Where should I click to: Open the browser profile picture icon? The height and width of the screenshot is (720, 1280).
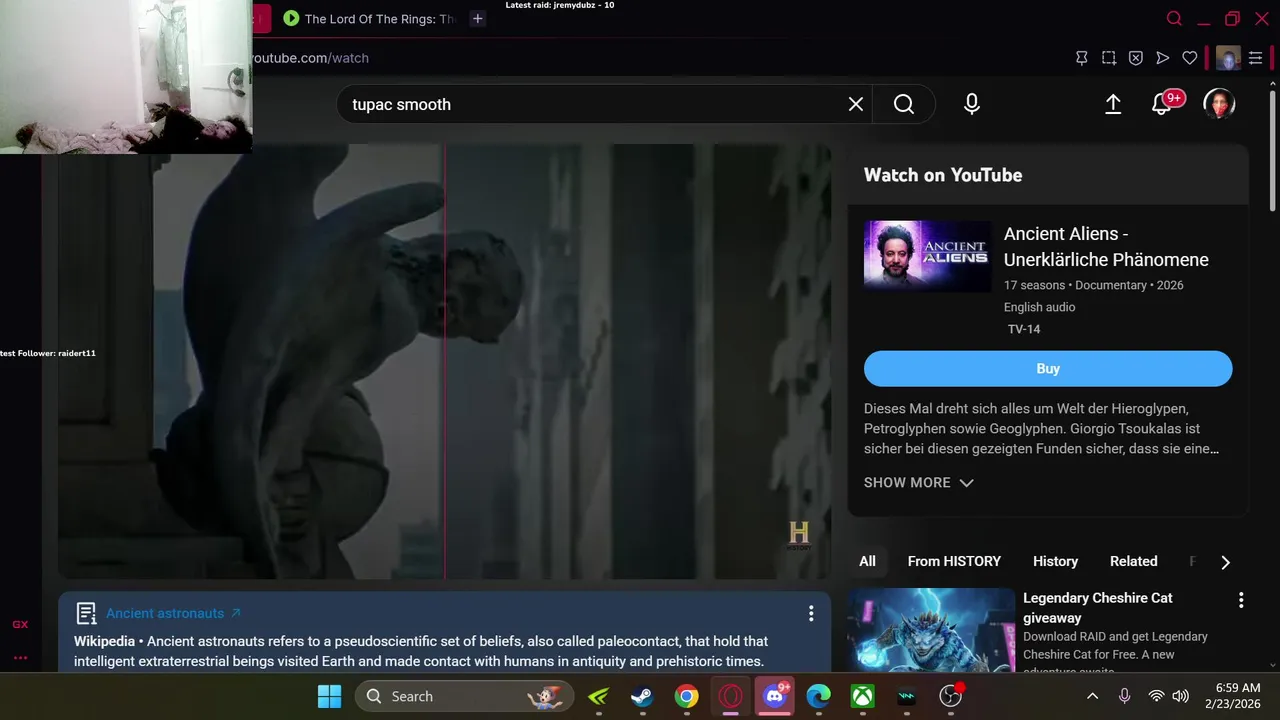pyautogui.click(x=1228, y=58)
